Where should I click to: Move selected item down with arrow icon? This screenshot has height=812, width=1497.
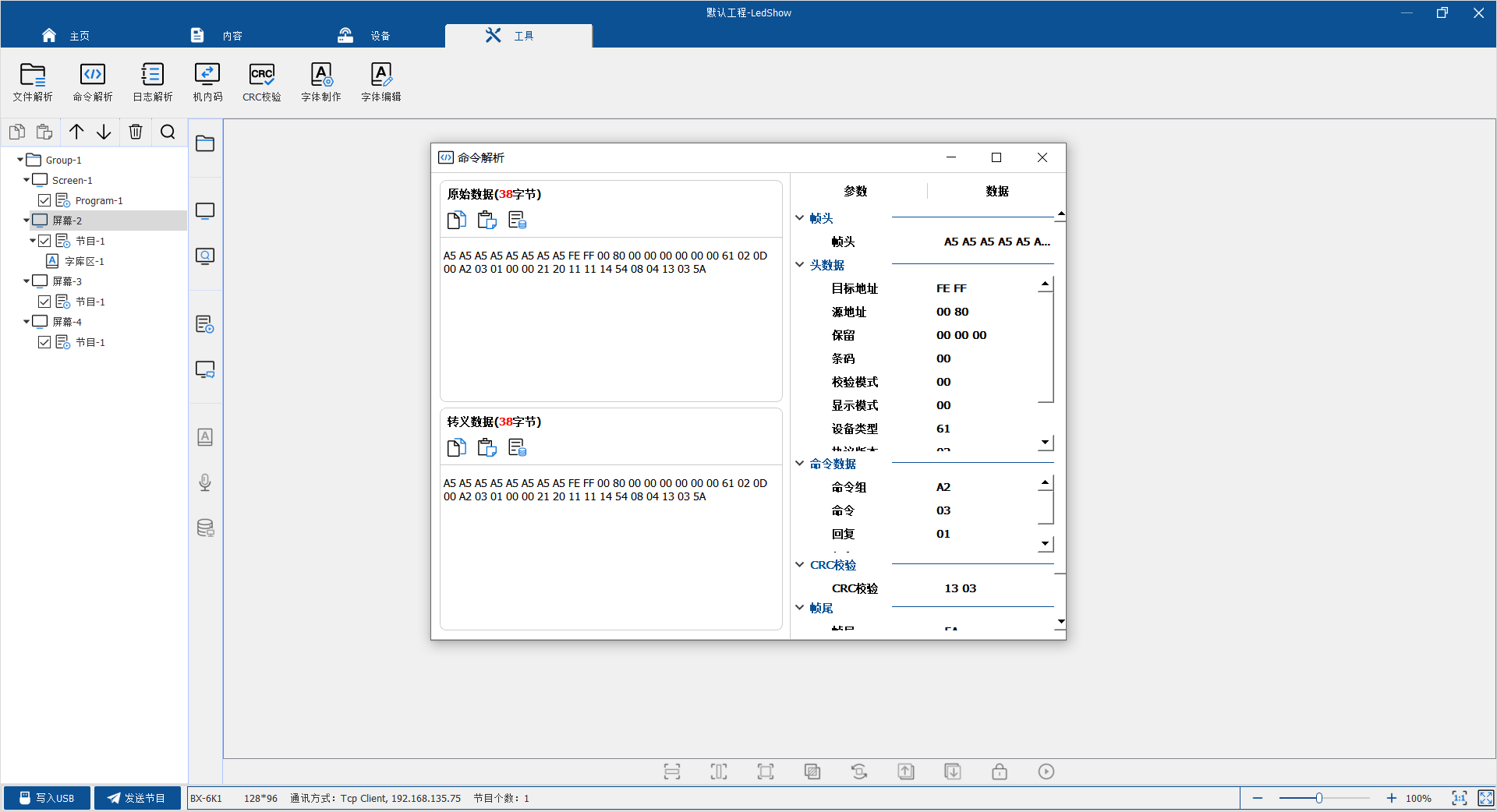click(x=104, y=132)
